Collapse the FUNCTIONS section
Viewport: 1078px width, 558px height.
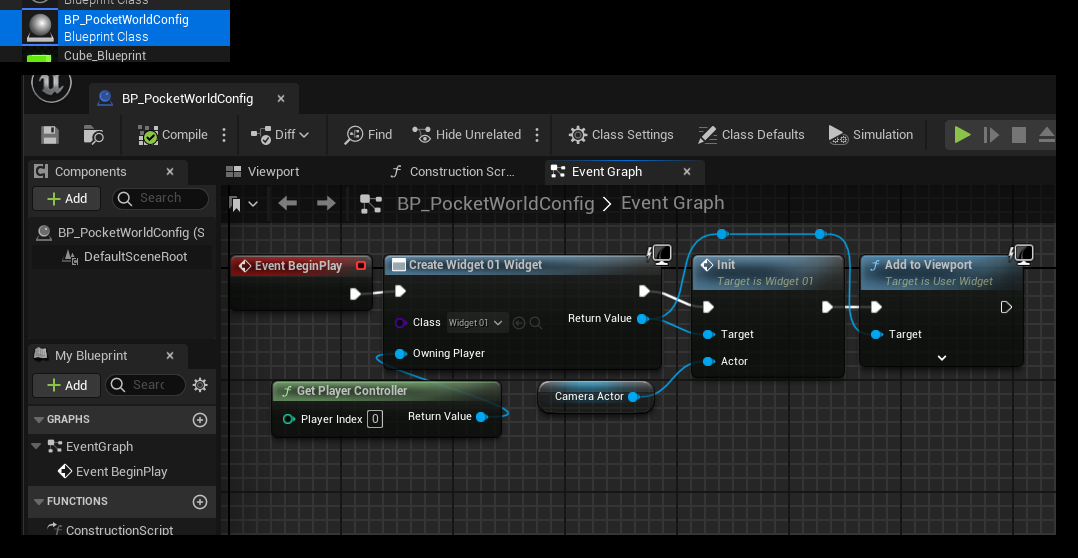(x=37, y=502)
